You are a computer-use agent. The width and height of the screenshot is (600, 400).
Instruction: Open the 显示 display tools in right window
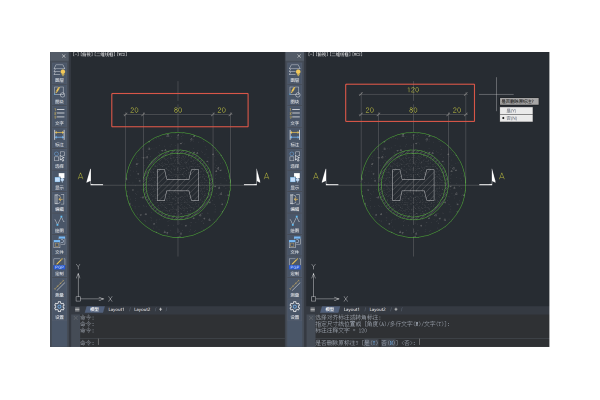295,180
